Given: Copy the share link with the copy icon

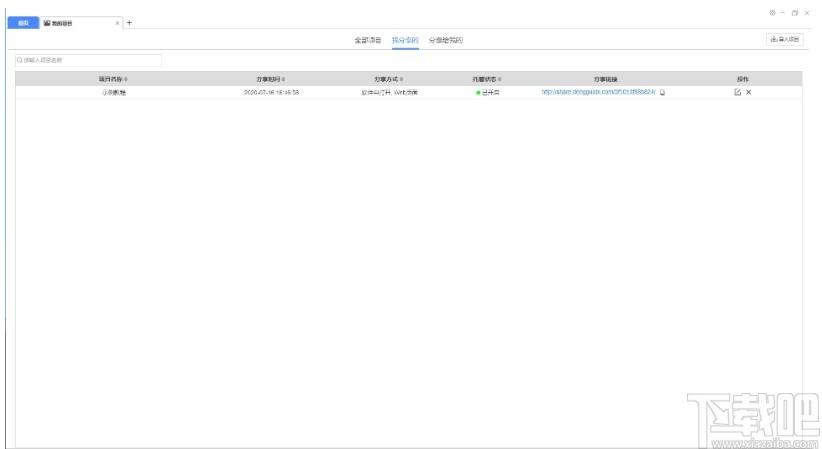Looking at the screenshot, I should 662,92.
